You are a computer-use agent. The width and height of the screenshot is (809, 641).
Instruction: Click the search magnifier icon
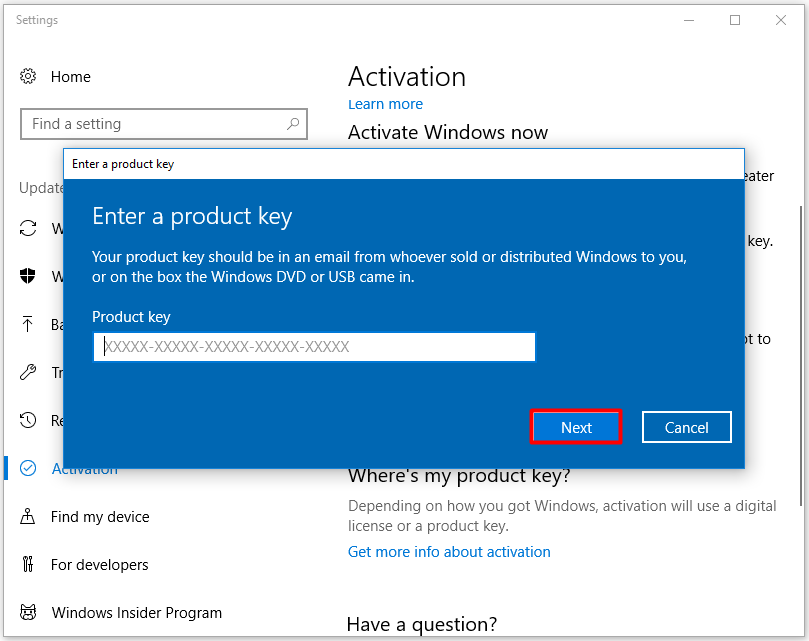pyautogui.click(x=293, y=124)
